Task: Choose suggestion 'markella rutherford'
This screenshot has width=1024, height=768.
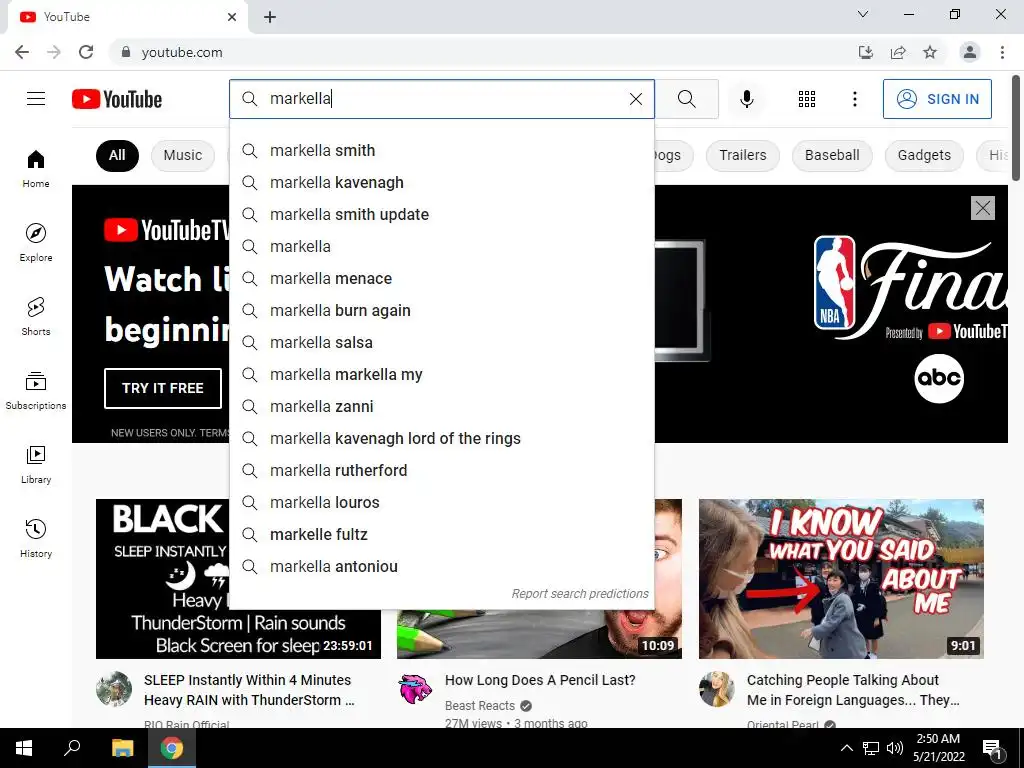Action: (442, 471)
